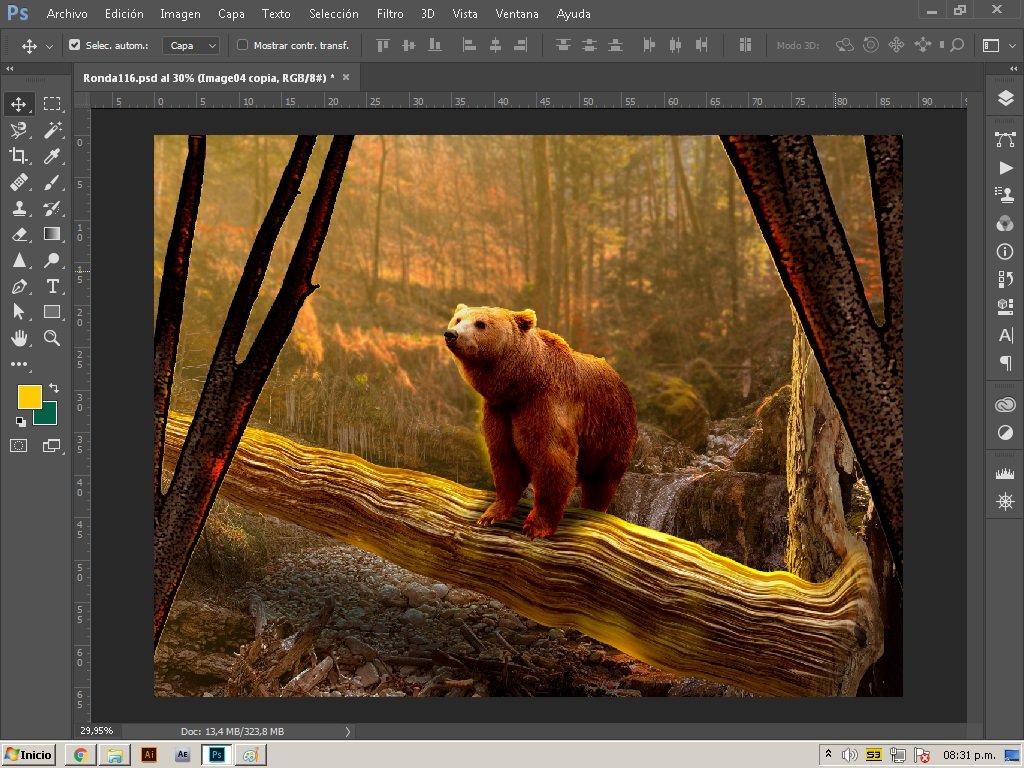Pick the Pen tool

pos(18,286)
